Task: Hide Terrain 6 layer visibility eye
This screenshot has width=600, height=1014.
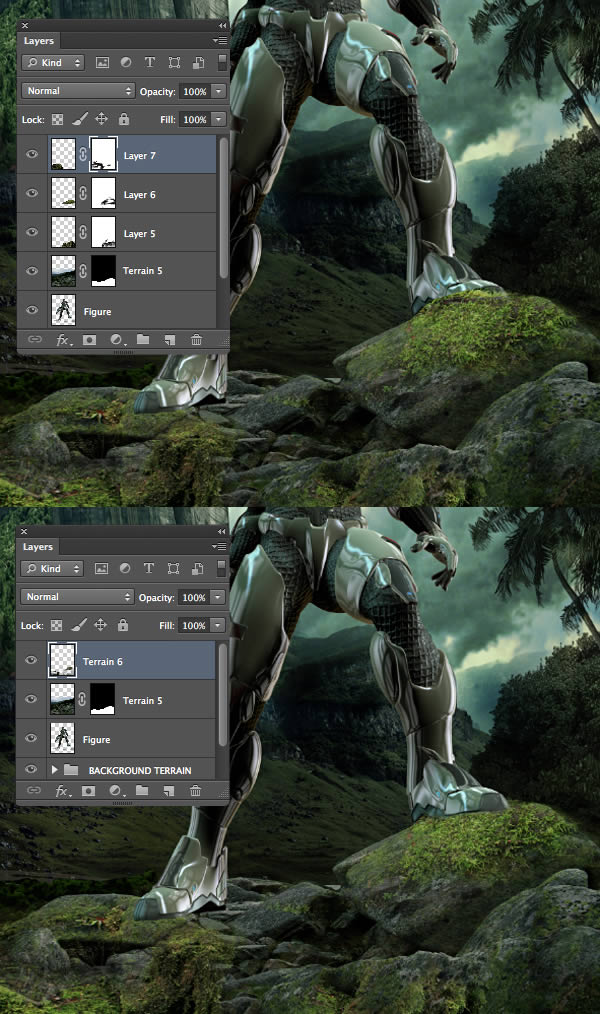Action: click(30, 660)
